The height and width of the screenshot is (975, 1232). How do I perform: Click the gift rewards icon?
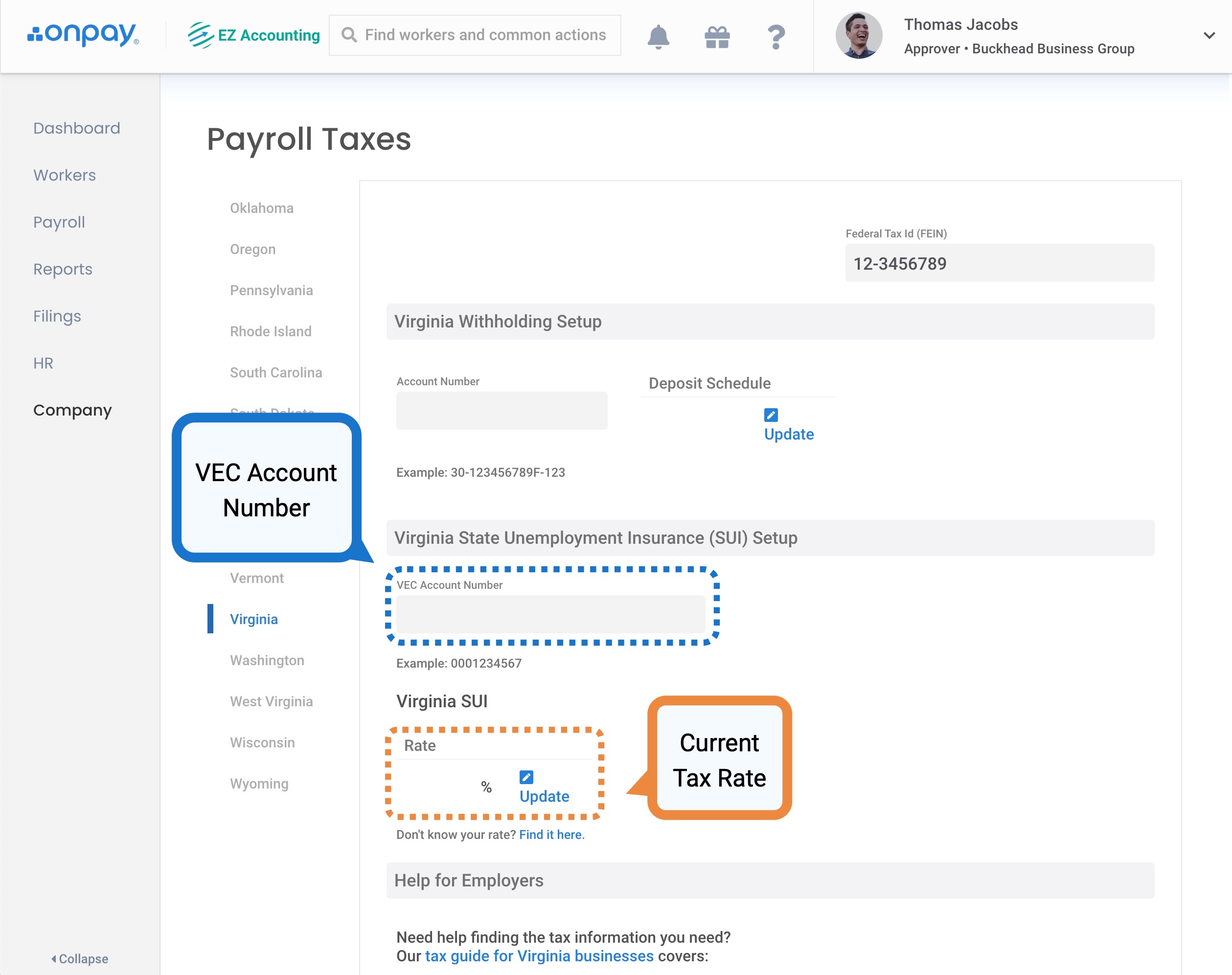tap(717, 37)
